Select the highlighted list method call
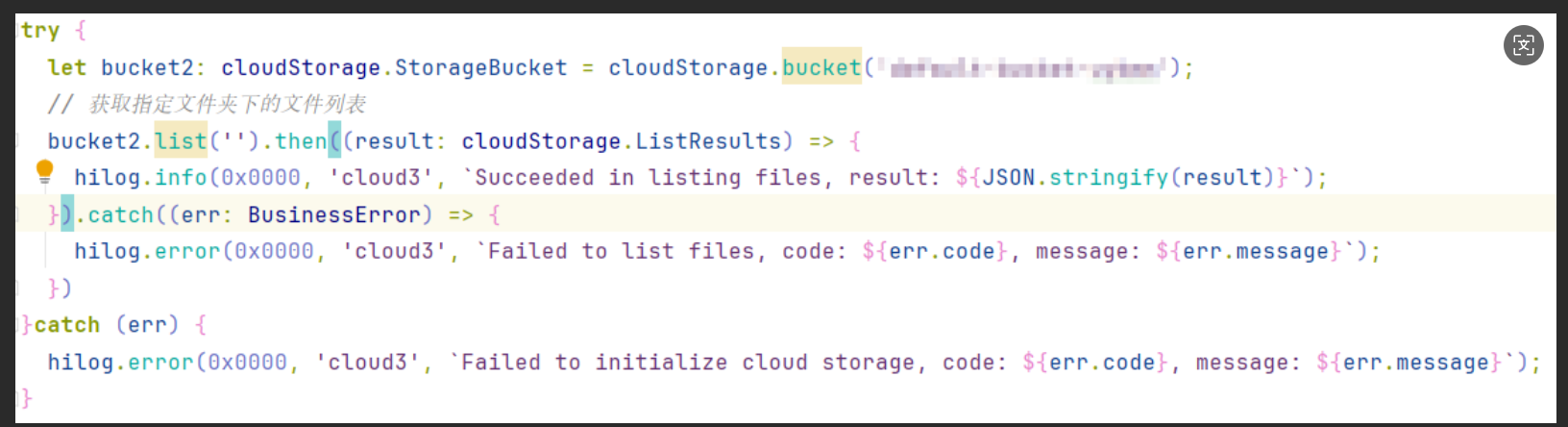The height and width of the screenshot is (427, 1568). [181, 141]
